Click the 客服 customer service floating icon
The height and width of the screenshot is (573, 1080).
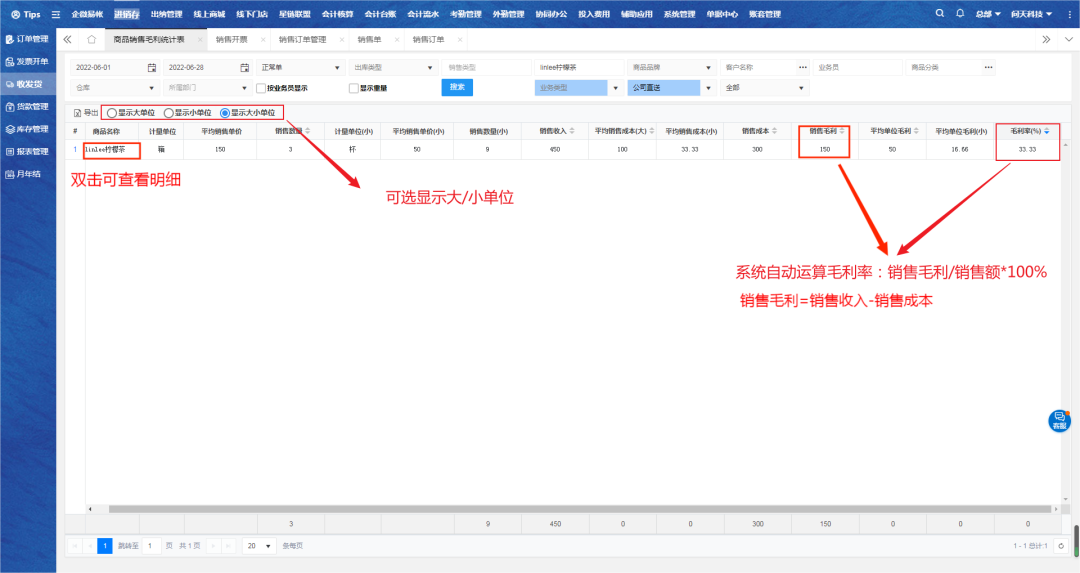pos(1059,421)
